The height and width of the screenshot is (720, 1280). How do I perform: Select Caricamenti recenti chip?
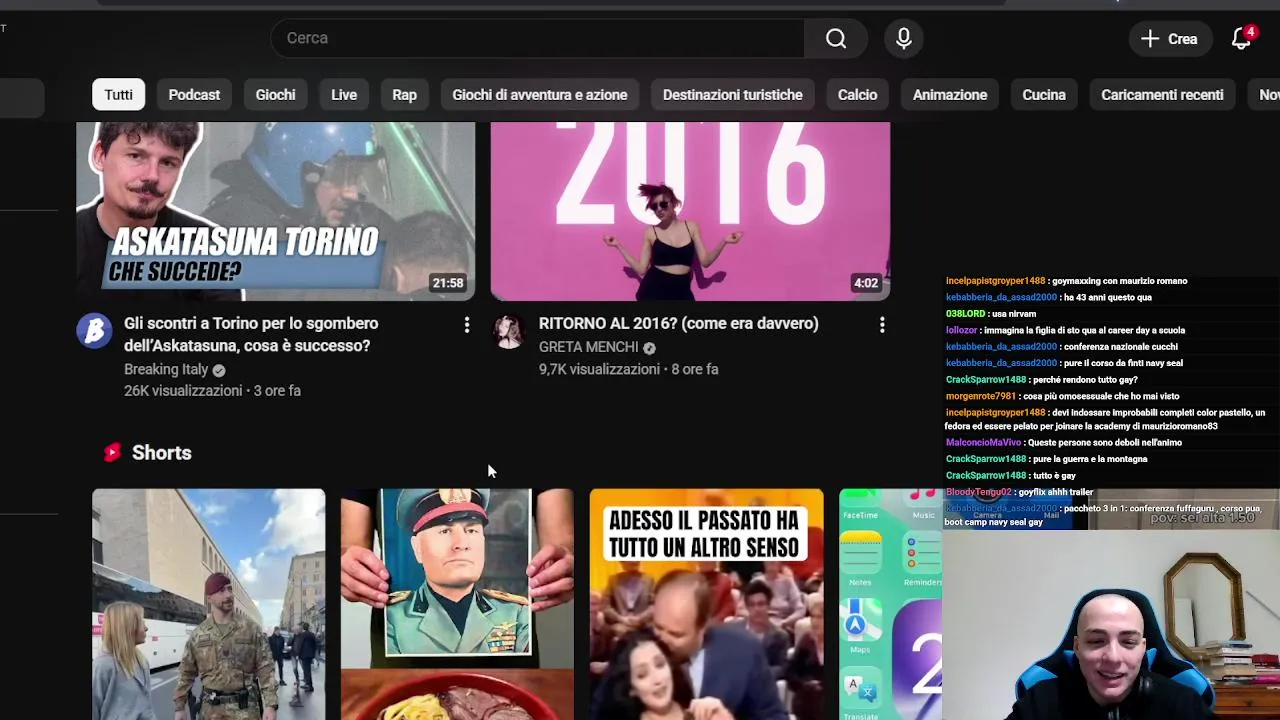pos(1162,95)
